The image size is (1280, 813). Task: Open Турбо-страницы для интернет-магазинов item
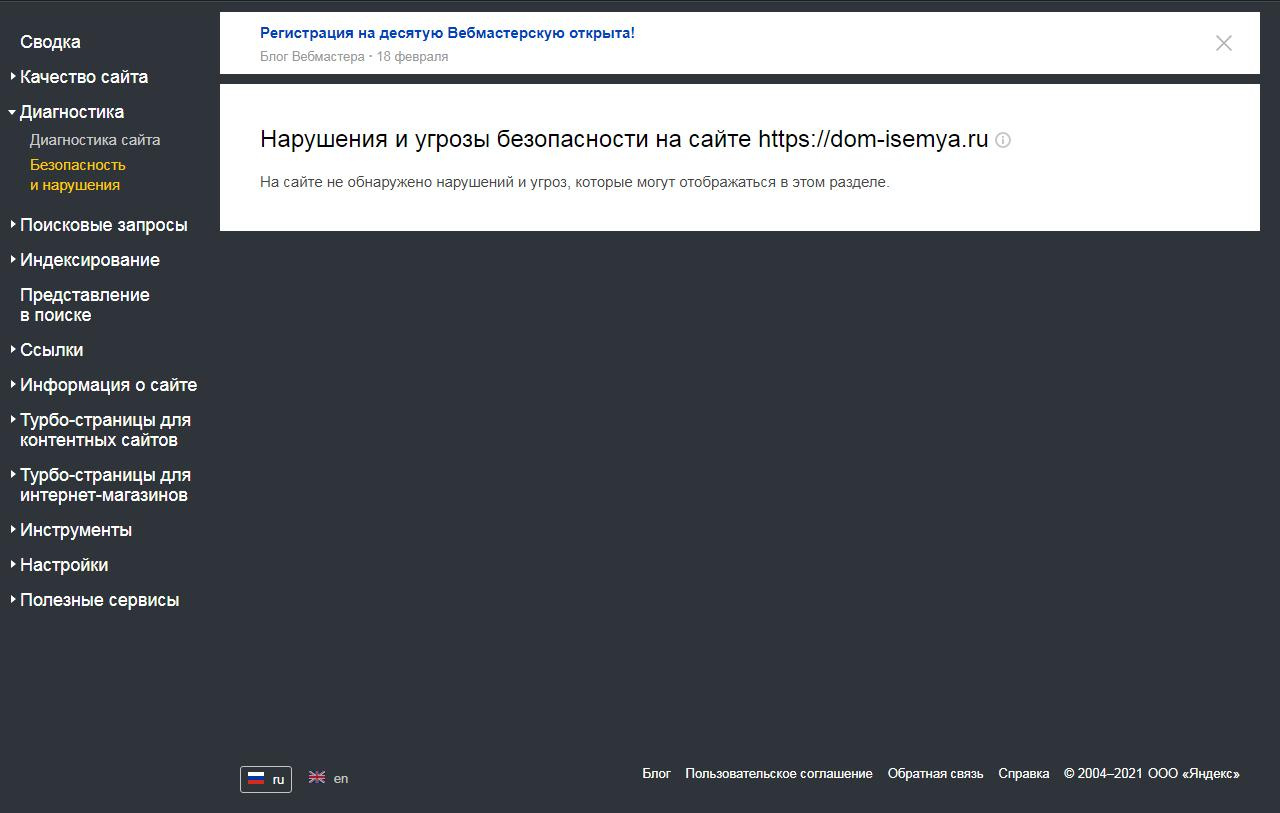(x=105, y=485)
